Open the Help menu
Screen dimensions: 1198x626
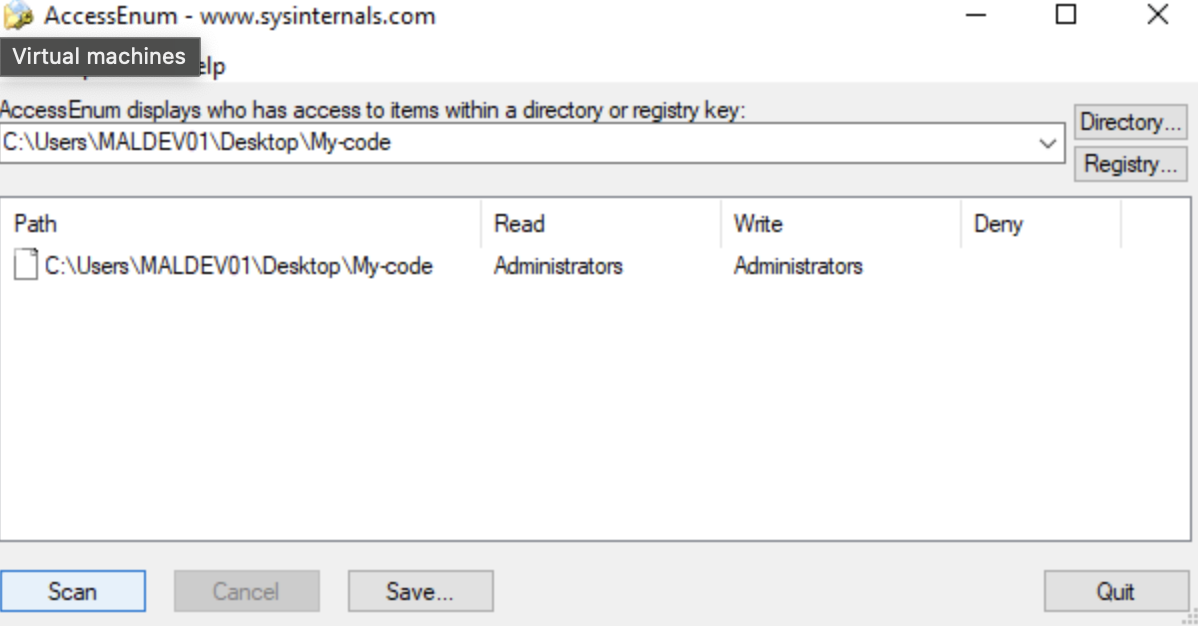[212, 67]
